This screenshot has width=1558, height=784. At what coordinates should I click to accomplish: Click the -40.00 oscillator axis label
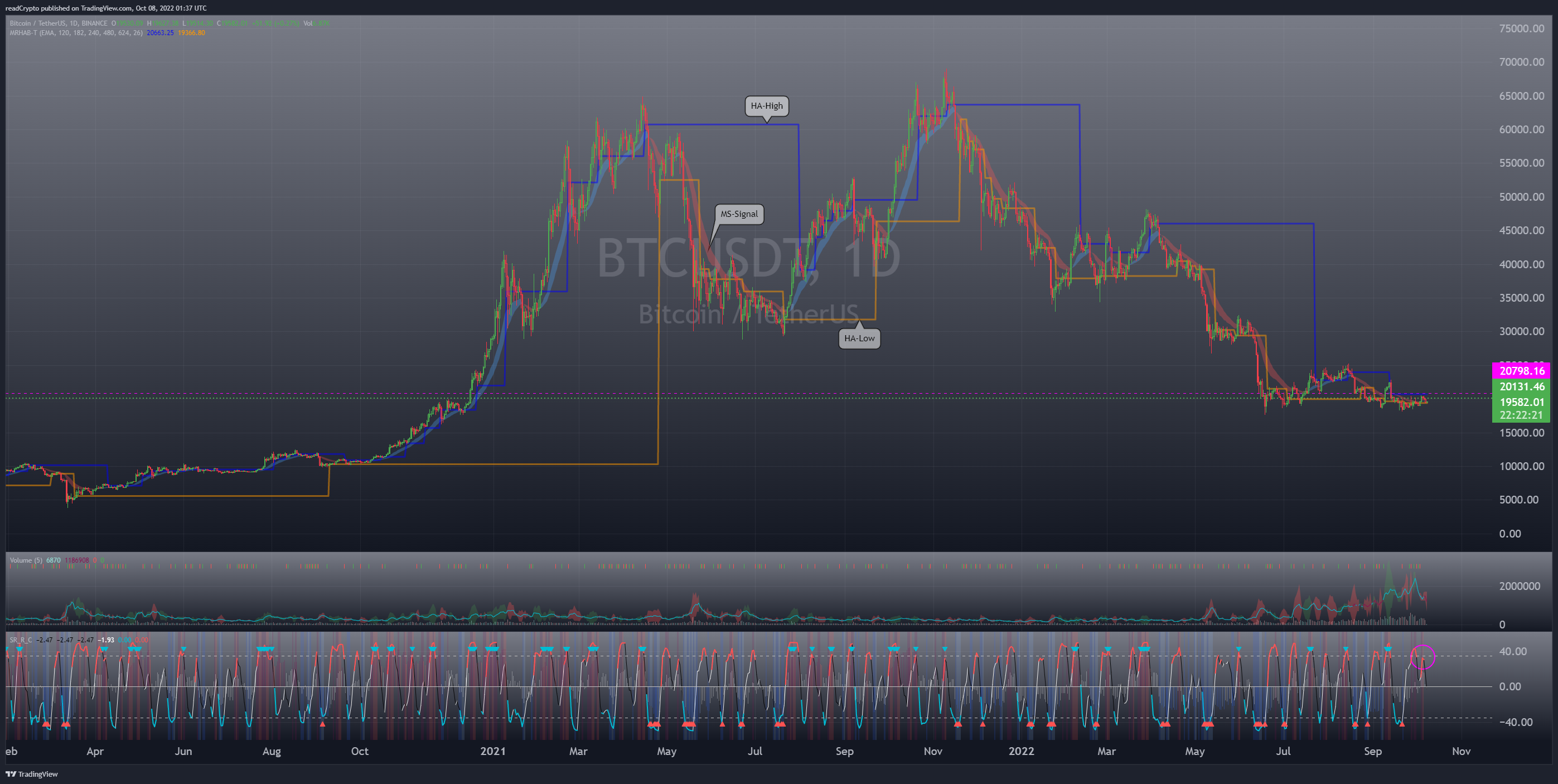(x=1516, y=722)
